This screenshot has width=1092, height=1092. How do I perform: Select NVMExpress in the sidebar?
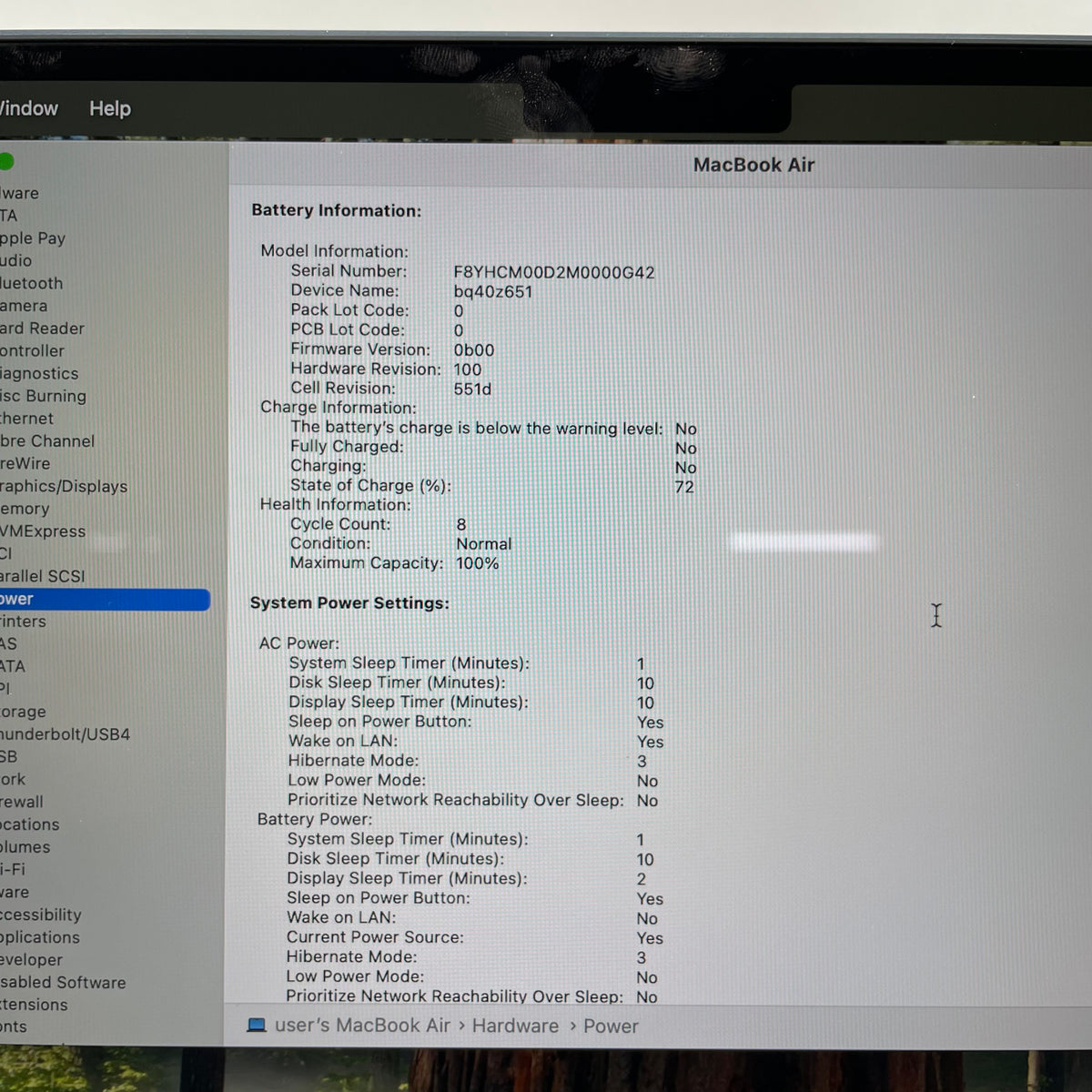click(43, 531)
